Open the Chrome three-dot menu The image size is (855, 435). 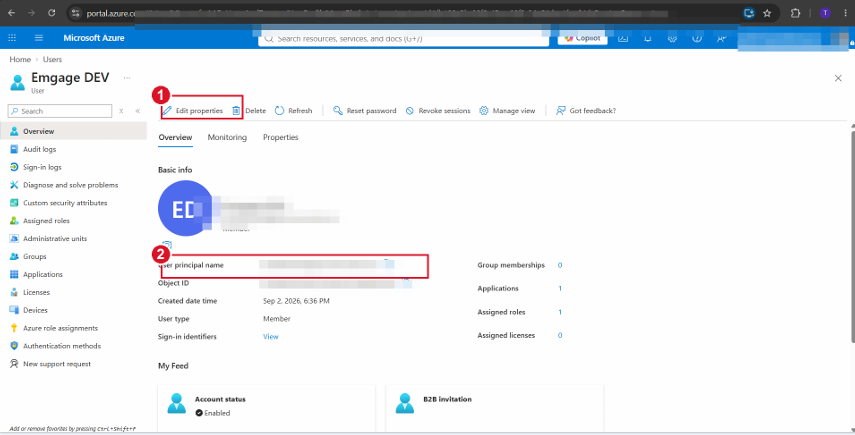click(x=844, y=13)
